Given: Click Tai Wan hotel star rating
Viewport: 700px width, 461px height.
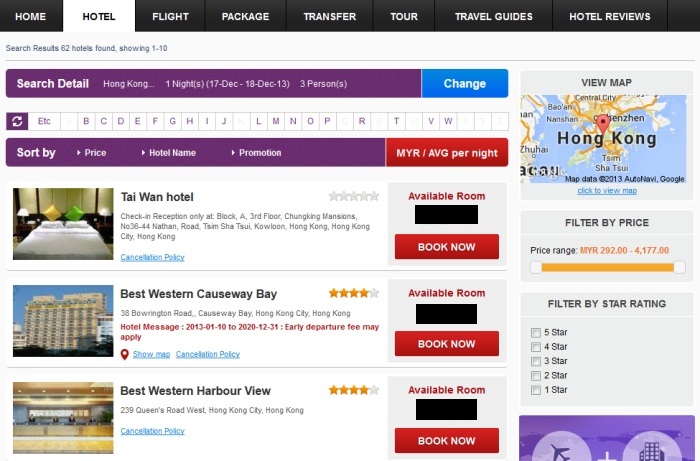Looking at the screenshot, I should (354, 196).
